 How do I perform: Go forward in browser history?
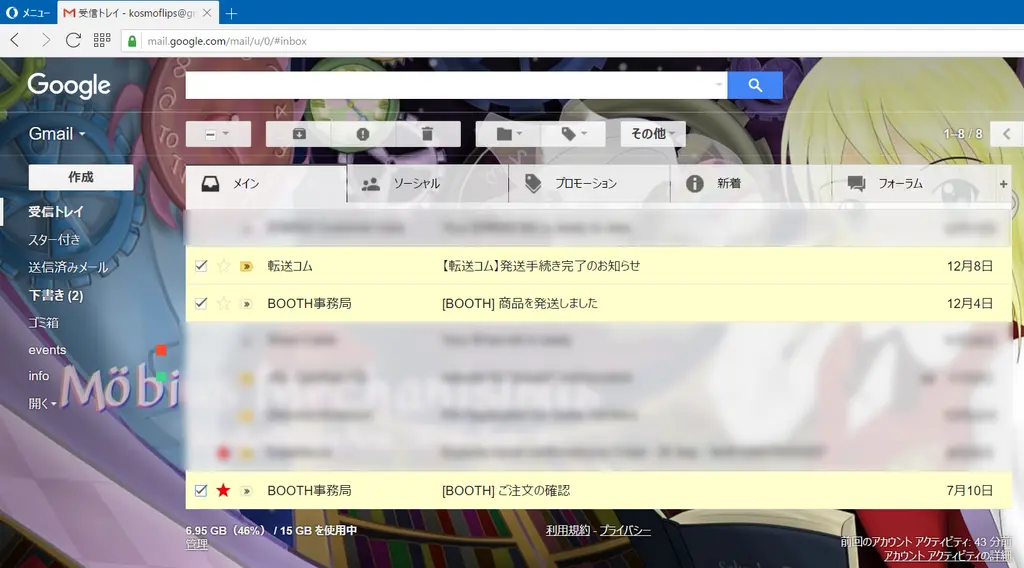tap(45, 40)
